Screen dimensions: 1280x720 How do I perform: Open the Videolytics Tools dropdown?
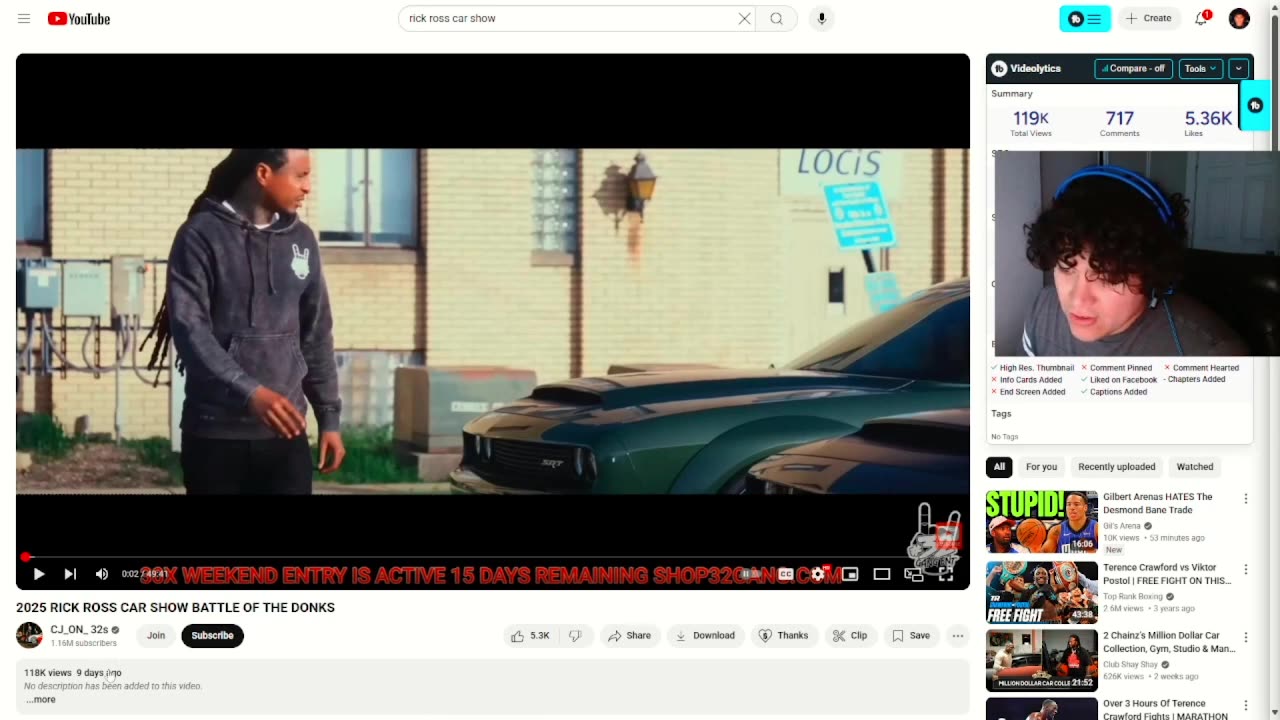click(x=1200, y=68)
